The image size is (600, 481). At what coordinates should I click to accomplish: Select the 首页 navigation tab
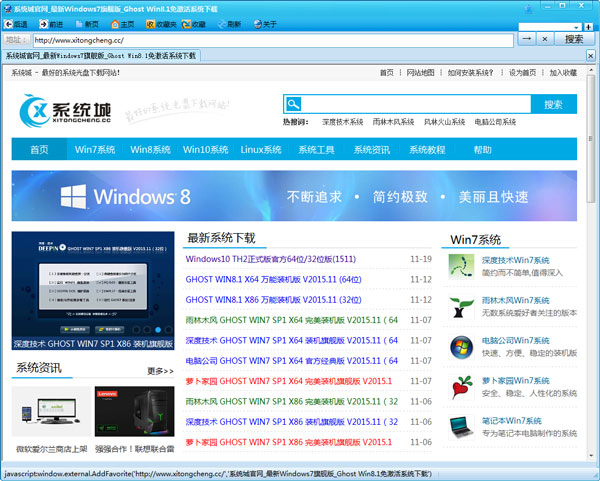[x=39, y=149]
